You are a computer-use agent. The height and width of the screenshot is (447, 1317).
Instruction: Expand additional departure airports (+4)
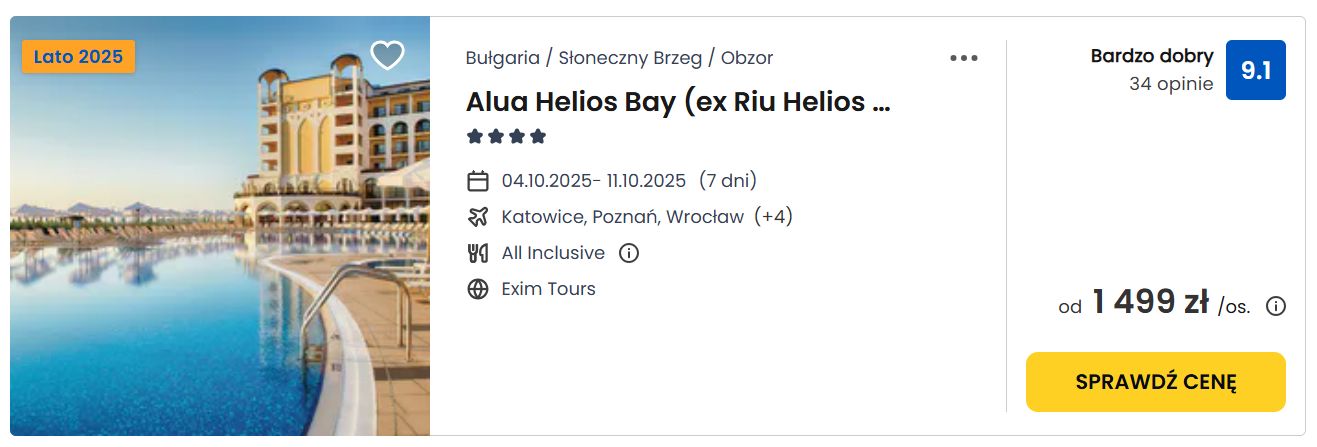pos(773,217)
